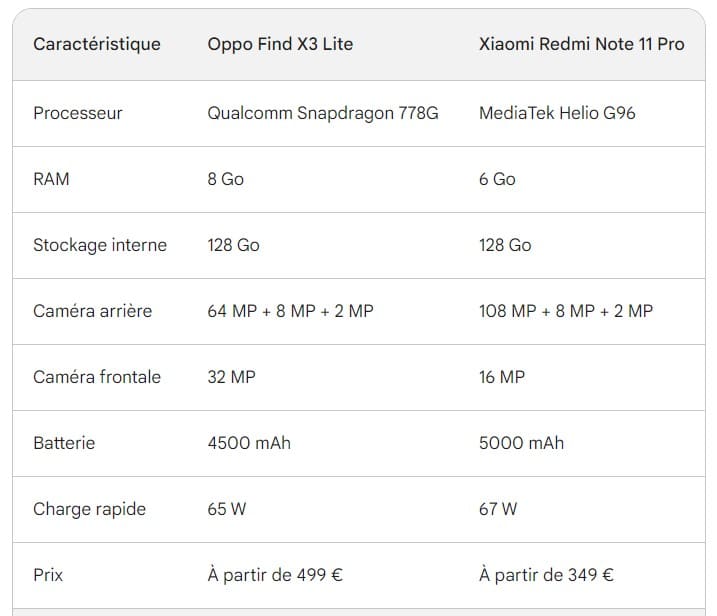Click the MediaTek Helio G96 cell
Viewport: 717px width, 616px height.
(557, 113)
